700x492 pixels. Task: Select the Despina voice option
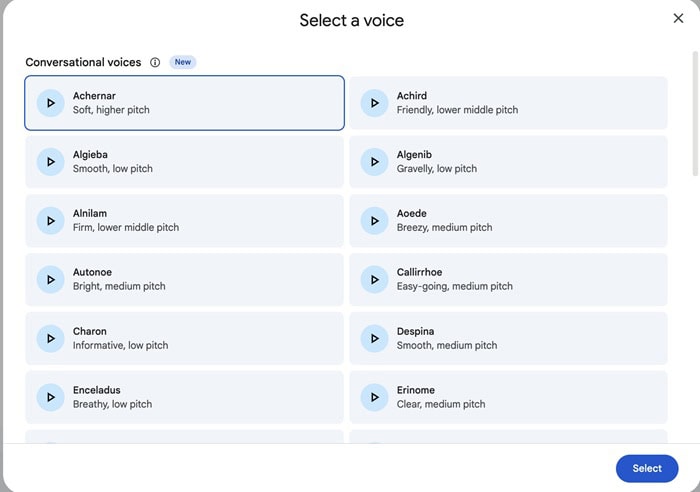click(520, 338)
